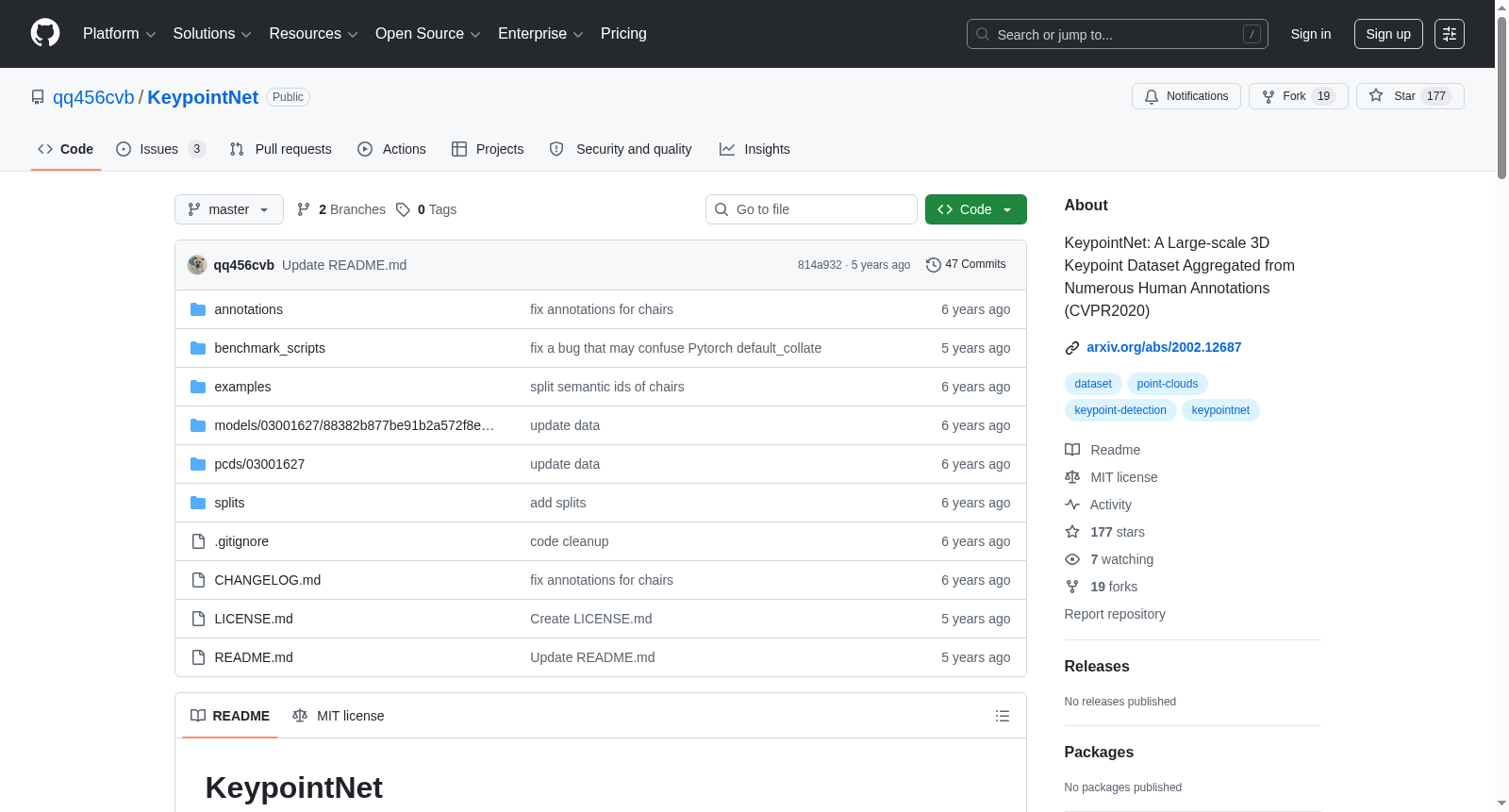Open the GitHub homepage logo
The height and width of the screenshot is (812, 1509).
click(x=45, y=34)
